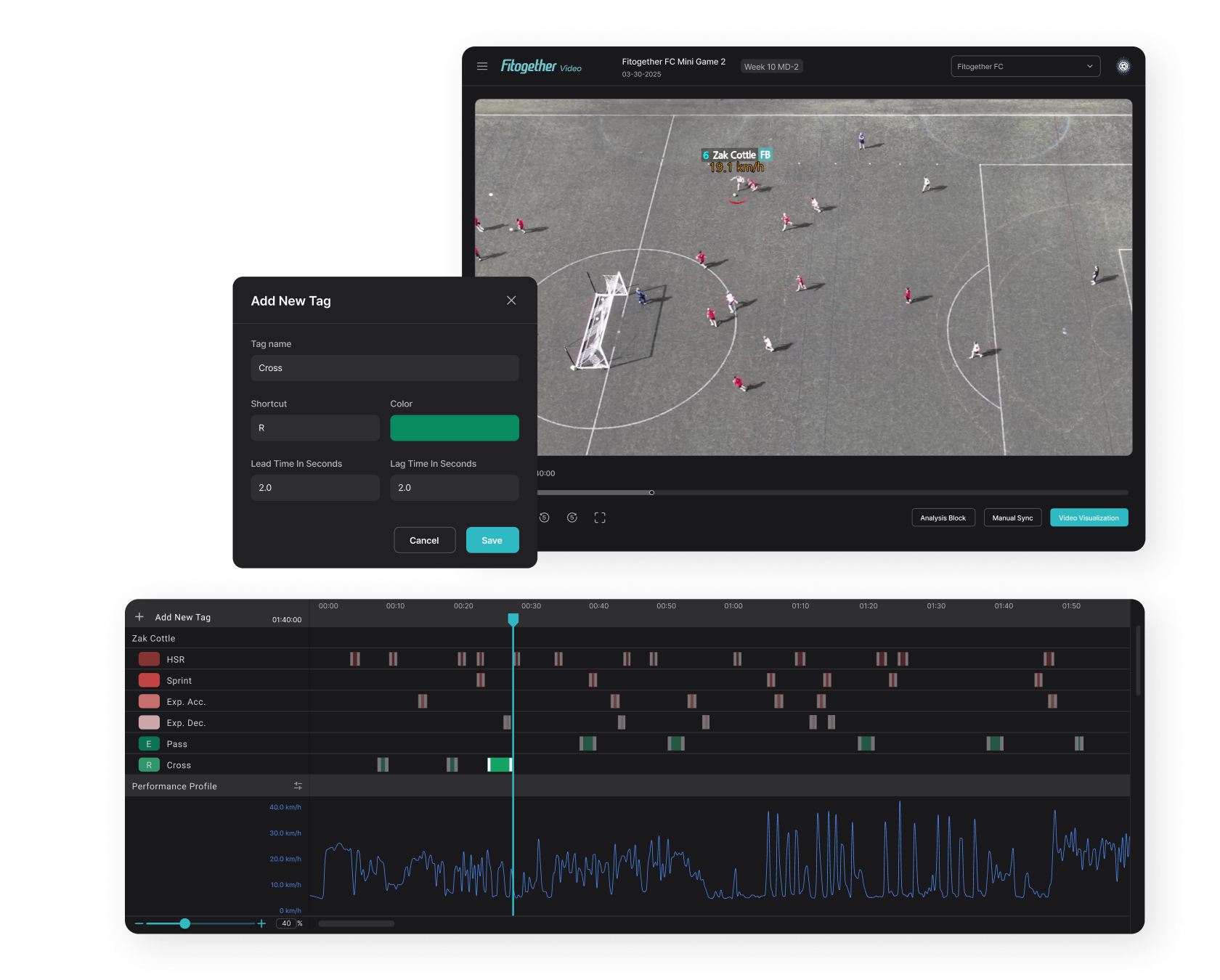Click the Week 10 MD-2 label

(x=771, y=67)
